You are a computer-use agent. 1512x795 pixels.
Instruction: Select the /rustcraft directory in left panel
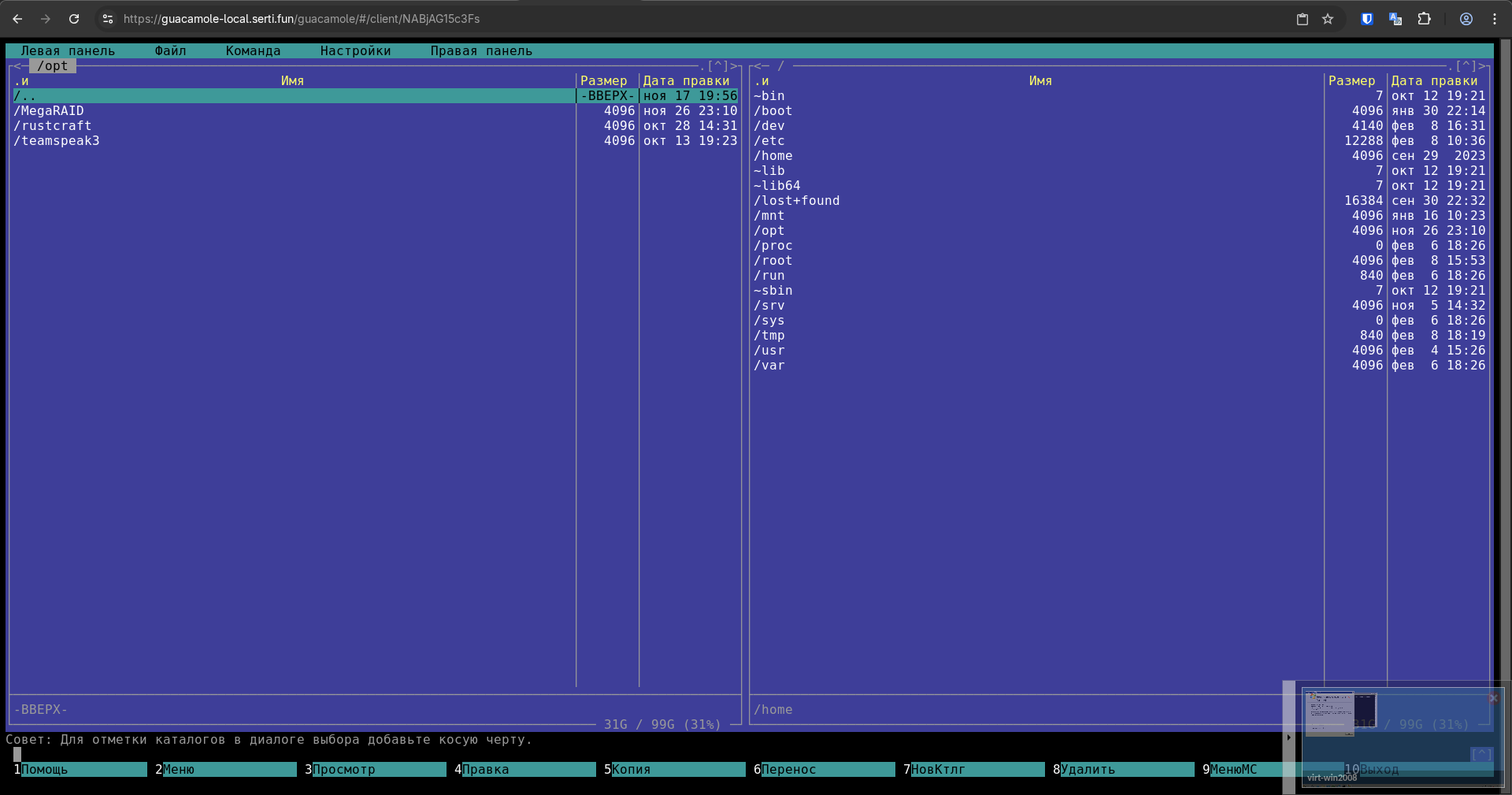(53, 126)
